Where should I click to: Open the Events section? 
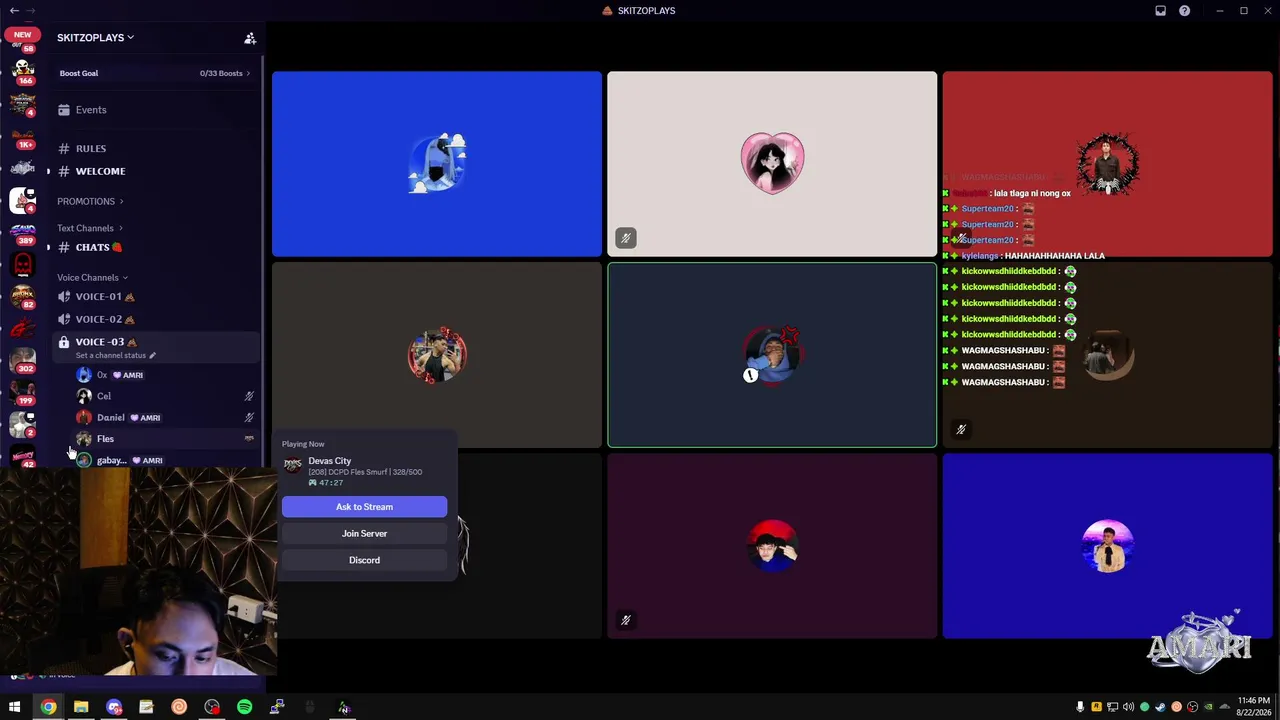[x=155, y=110]
